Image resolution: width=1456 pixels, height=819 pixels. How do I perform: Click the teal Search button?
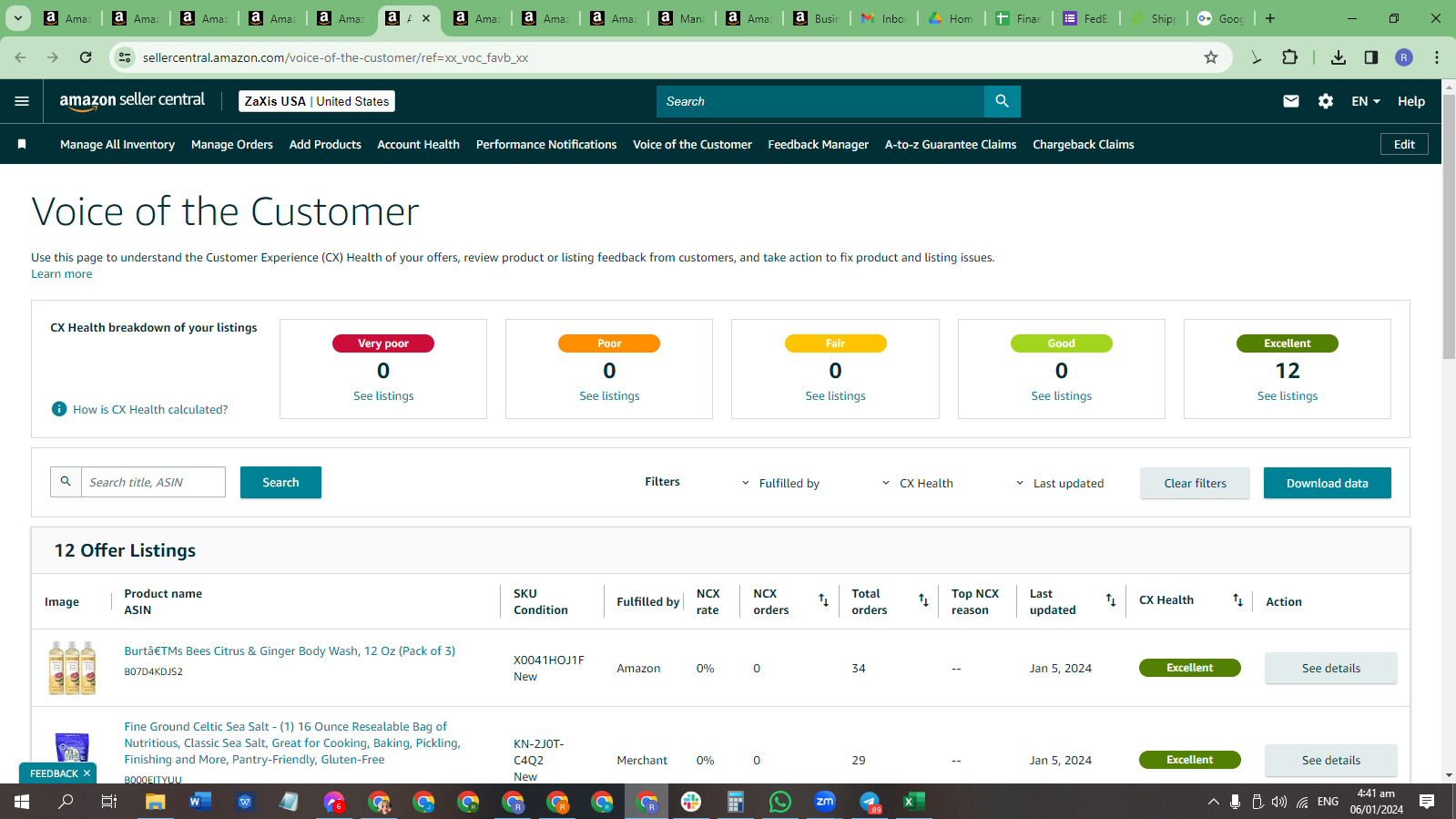(x=280, y=483)
